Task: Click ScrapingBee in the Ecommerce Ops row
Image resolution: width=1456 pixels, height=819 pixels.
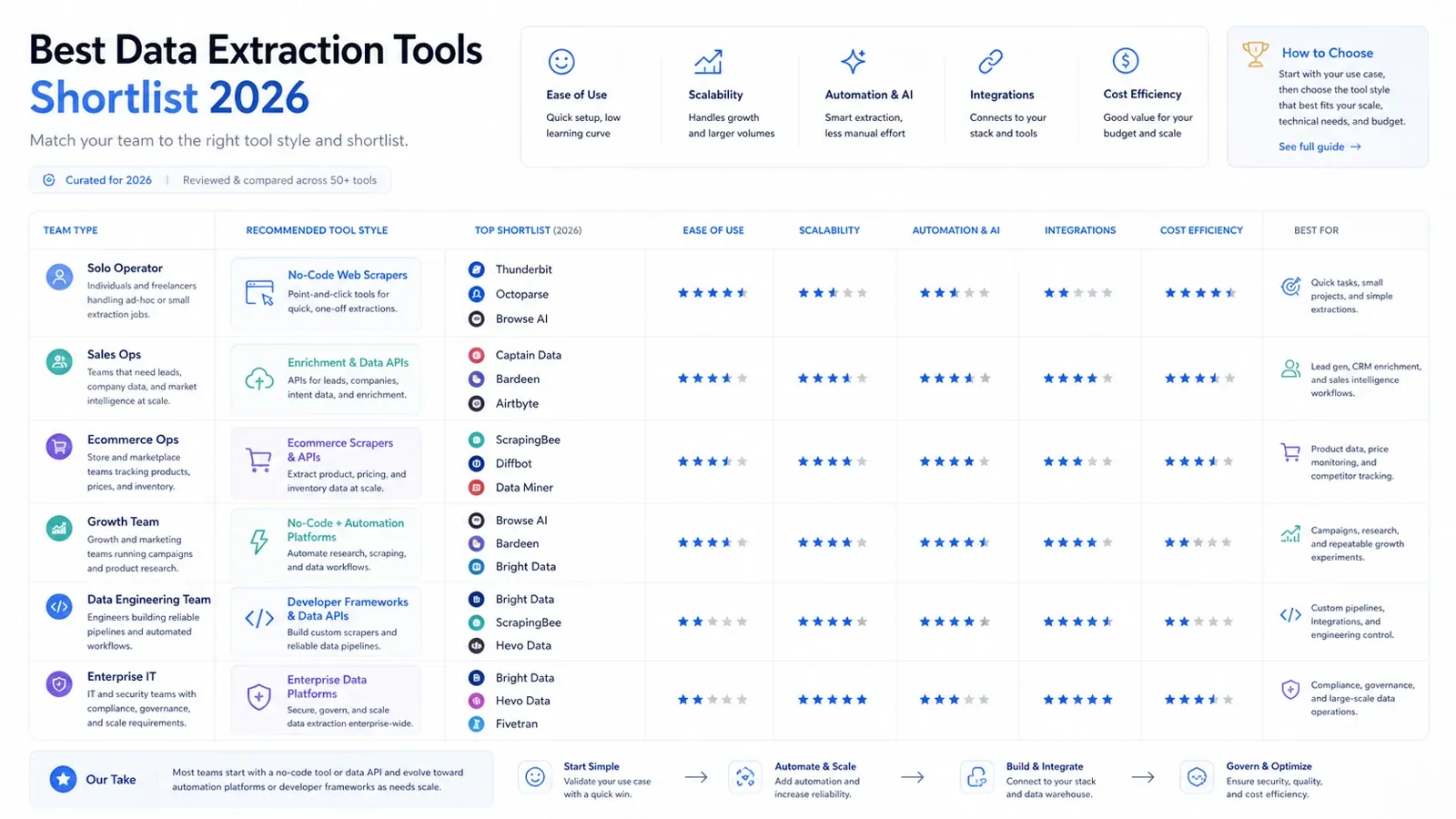Action: [528, 440]
